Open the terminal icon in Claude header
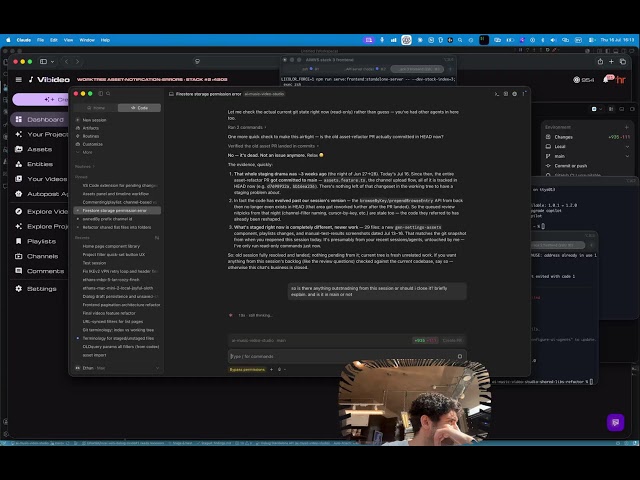640x480 pixels. pos(497,94)
